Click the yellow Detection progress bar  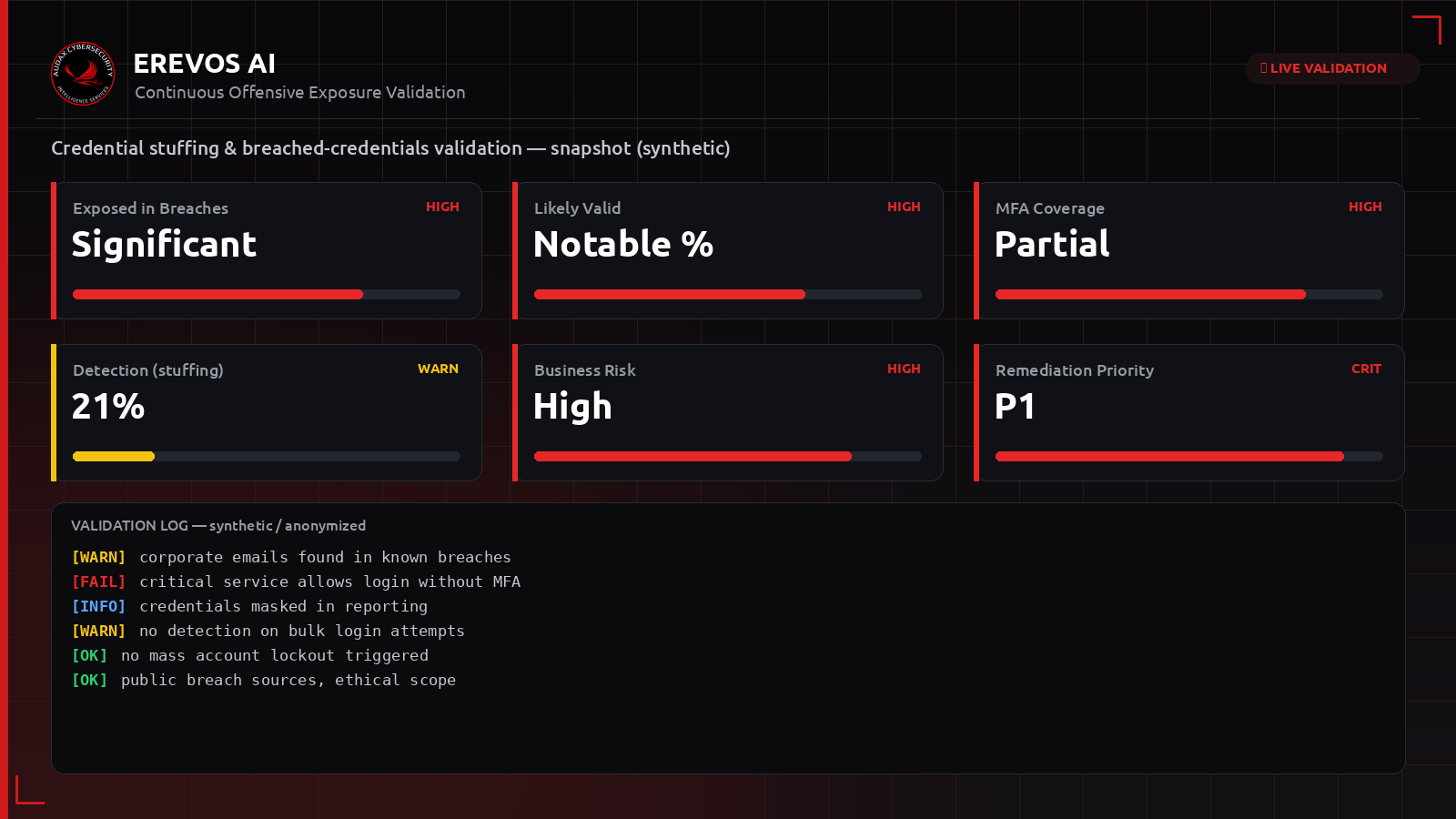pos(267,457)
